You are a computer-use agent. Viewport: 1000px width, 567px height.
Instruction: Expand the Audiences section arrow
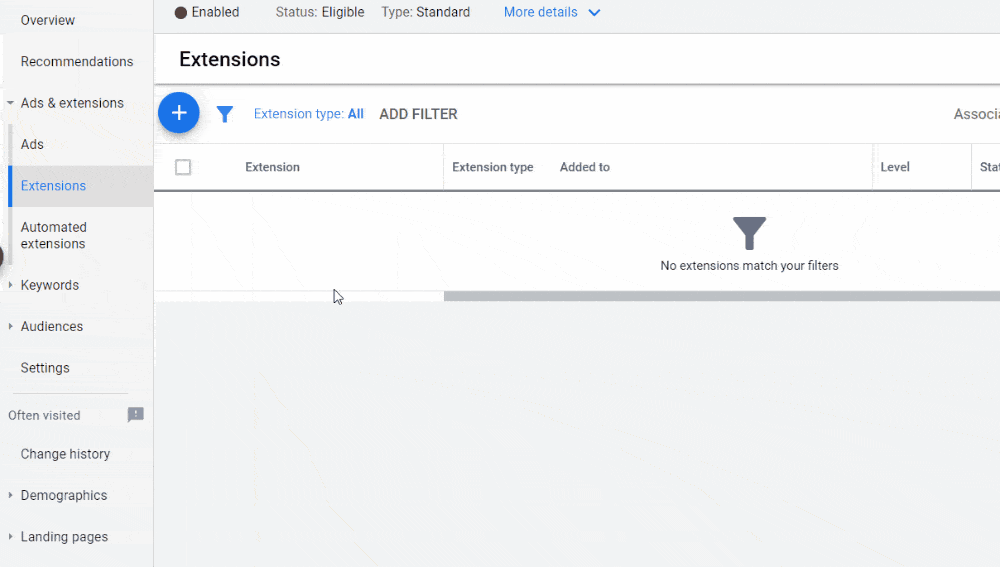coord(10,327)
